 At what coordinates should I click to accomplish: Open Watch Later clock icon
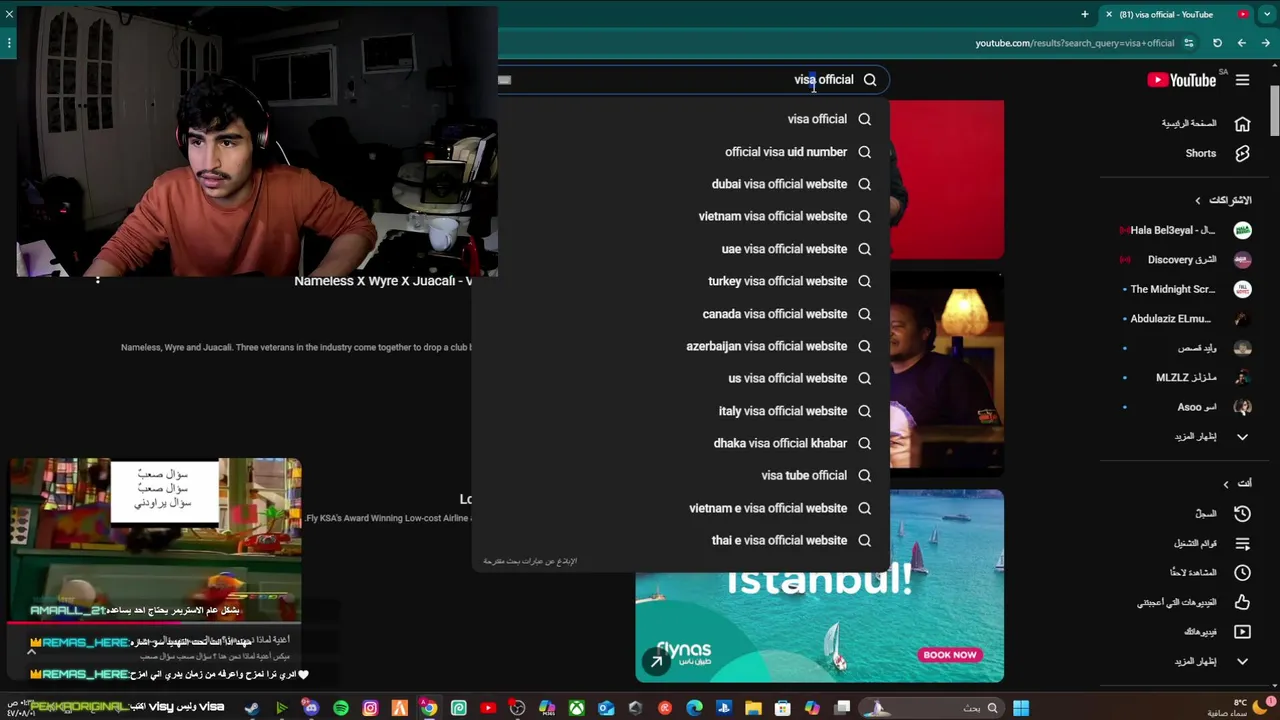(x=1242, y=573)
